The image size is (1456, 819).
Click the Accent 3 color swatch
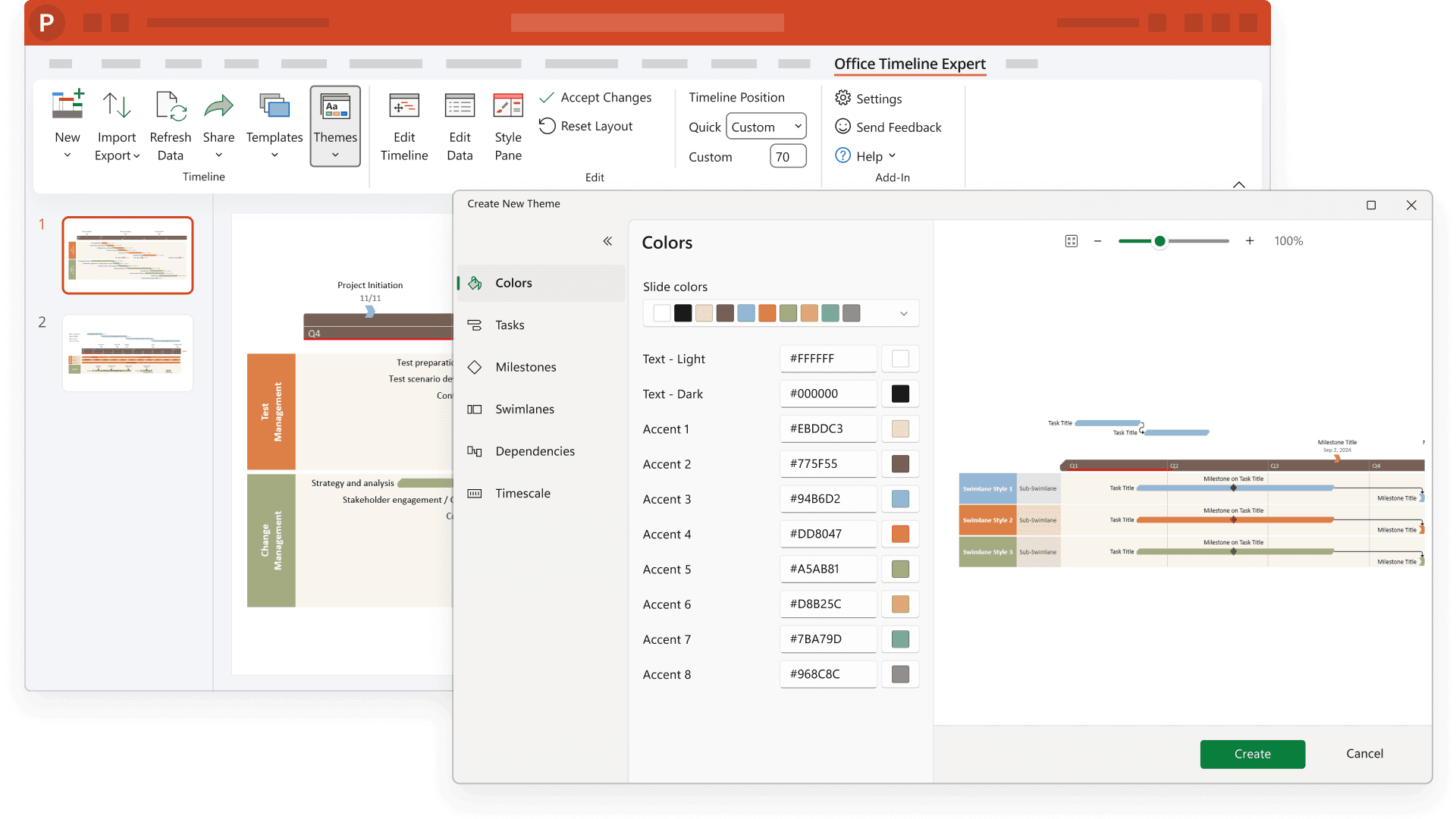pyautogui.click(x=900, y=499)
